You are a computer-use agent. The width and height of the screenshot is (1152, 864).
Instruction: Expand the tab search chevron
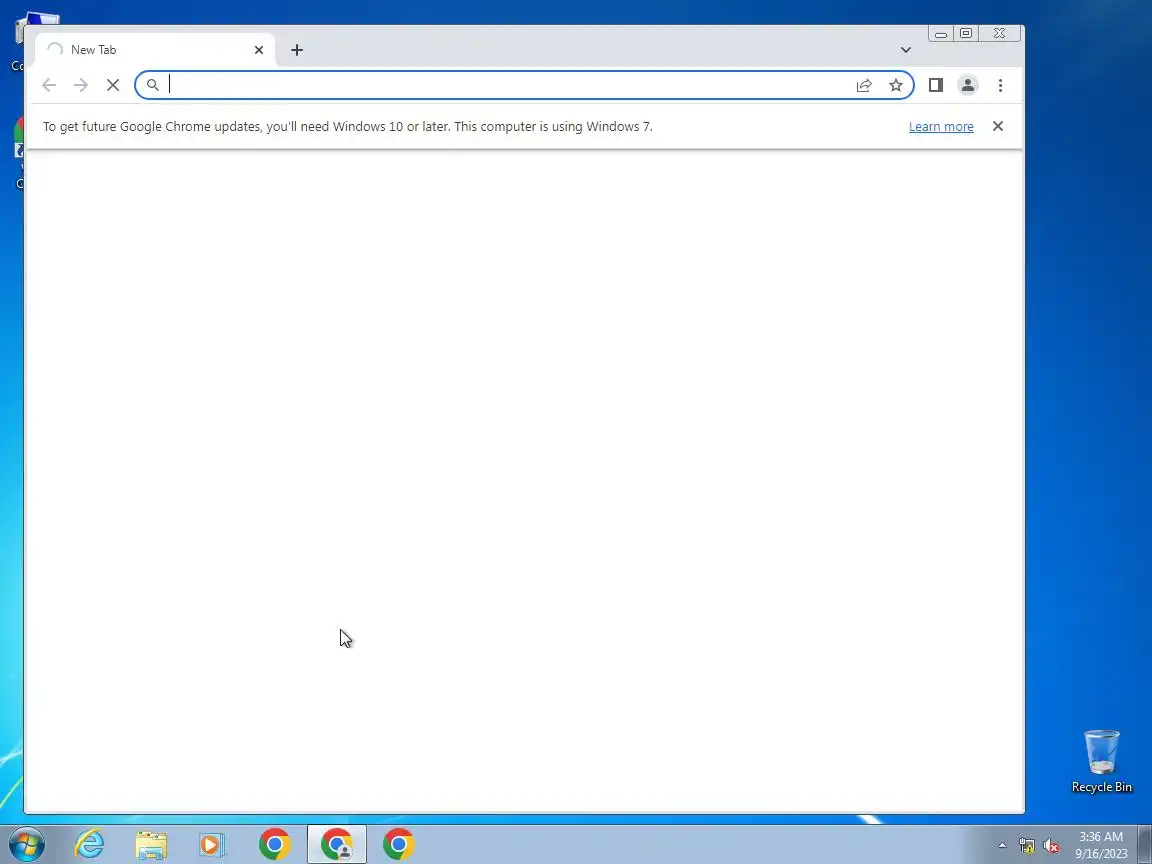click(906, 50)
